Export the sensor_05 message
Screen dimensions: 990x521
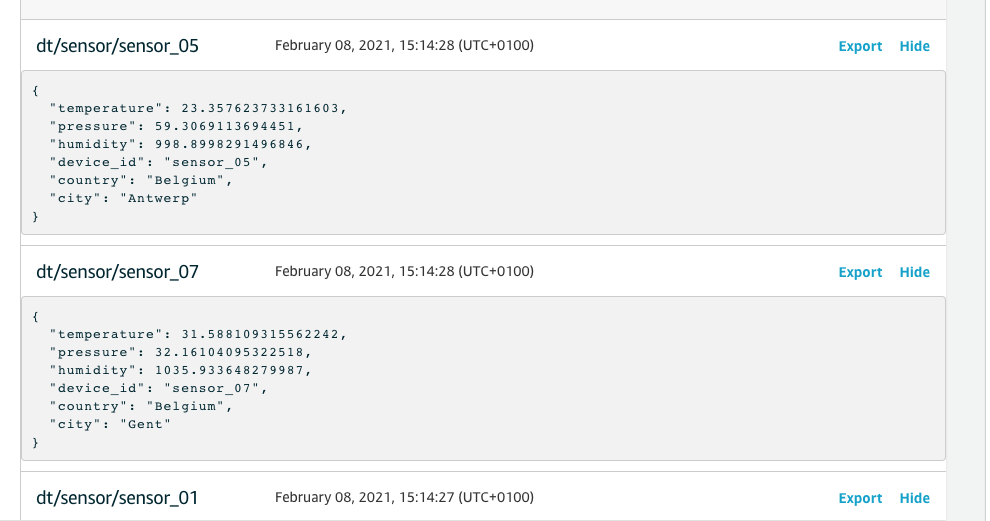tap(860, 46)
